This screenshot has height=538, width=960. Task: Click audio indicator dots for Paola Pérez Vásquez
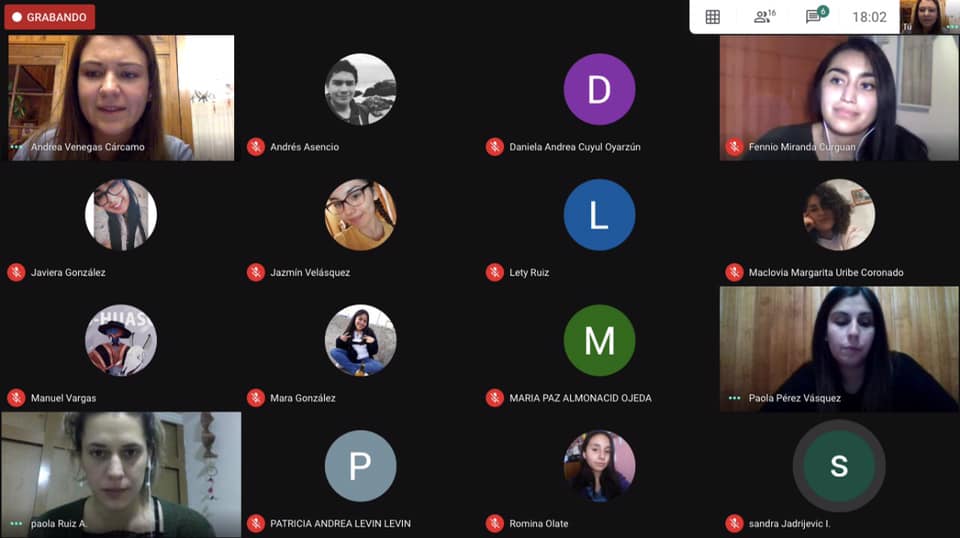(734, 398)
